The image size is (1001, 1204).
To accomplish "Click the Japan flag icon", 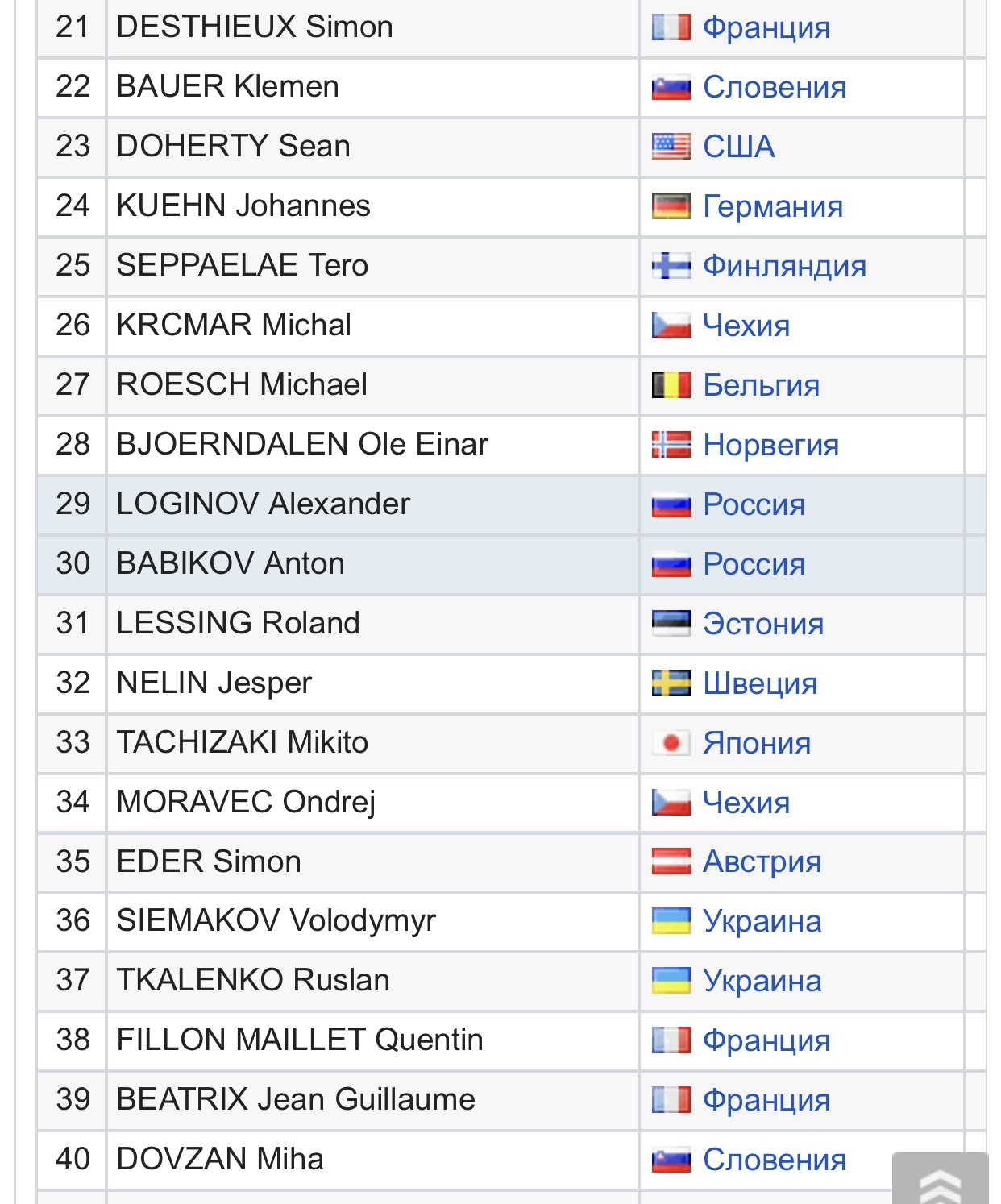I will click(x=671, y=742).
